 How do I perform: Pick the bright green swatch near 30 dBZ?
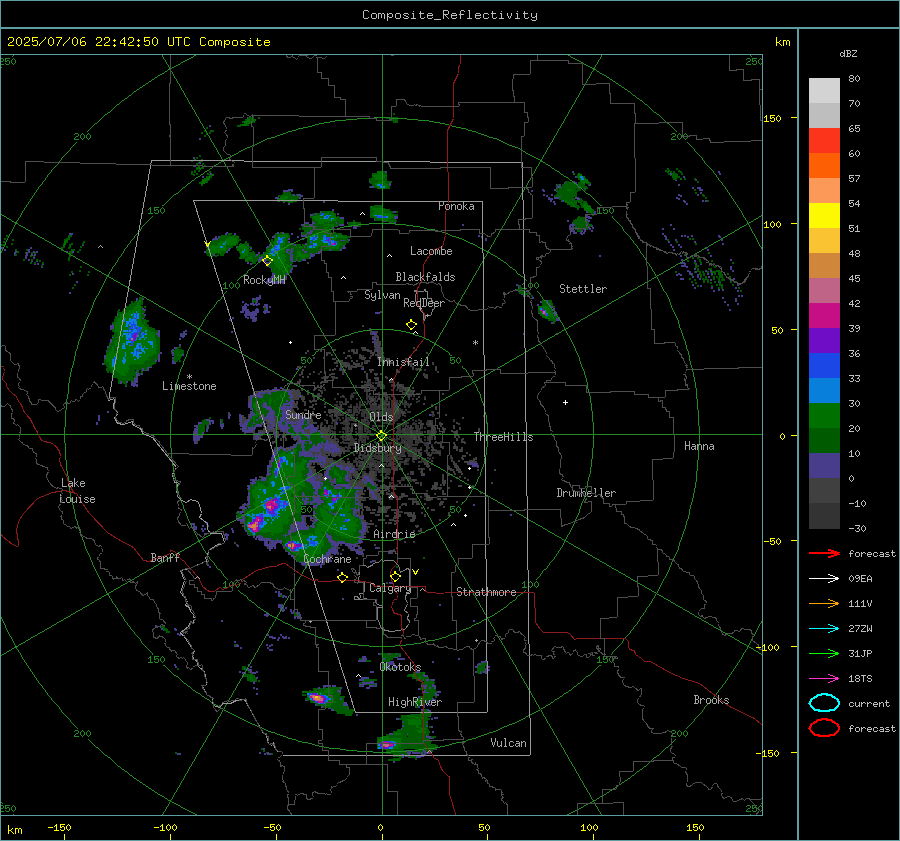pyautogui.click(x=824, y=415)
